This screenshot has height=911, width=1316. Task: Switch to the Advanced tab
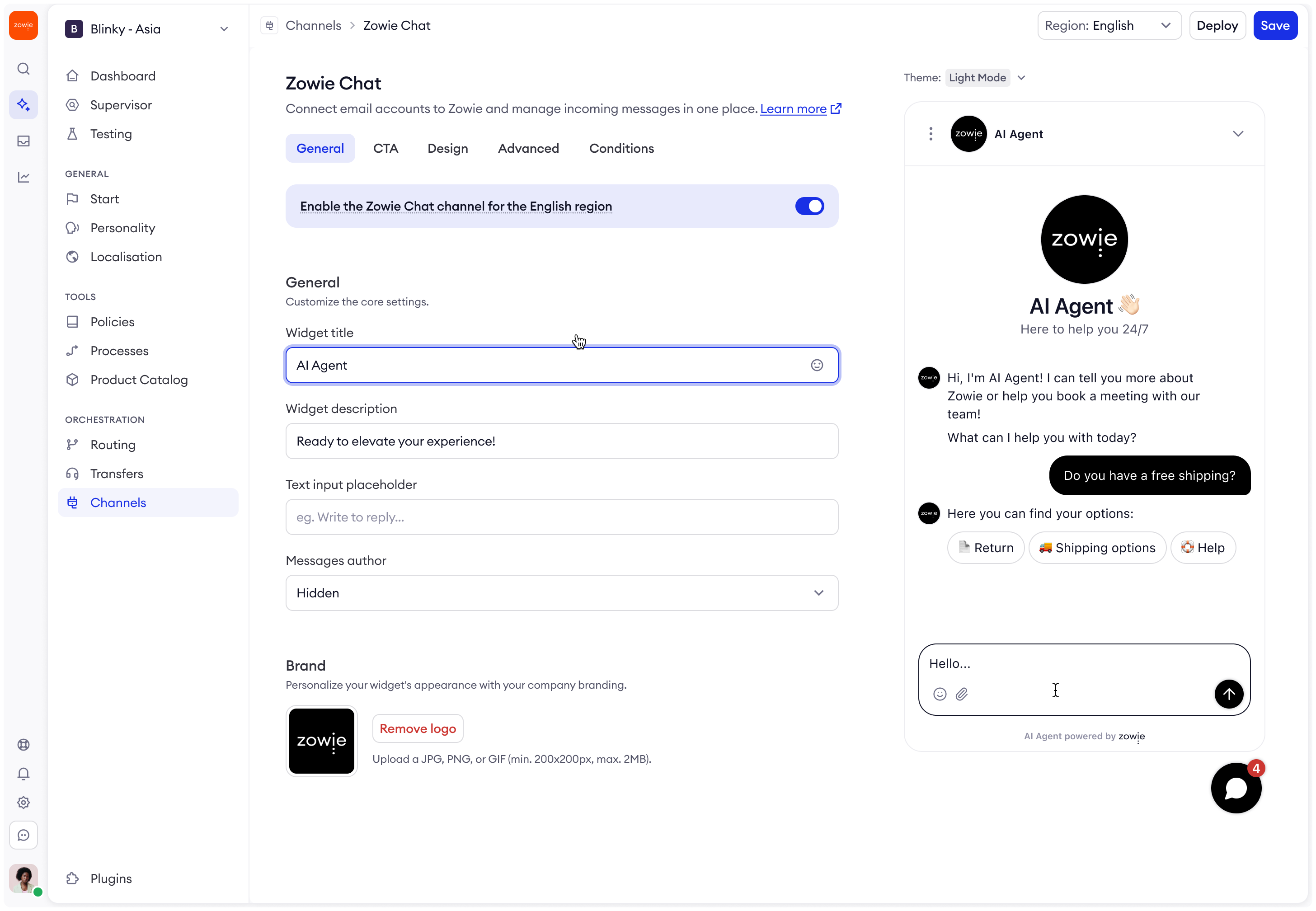coord(528,148)
